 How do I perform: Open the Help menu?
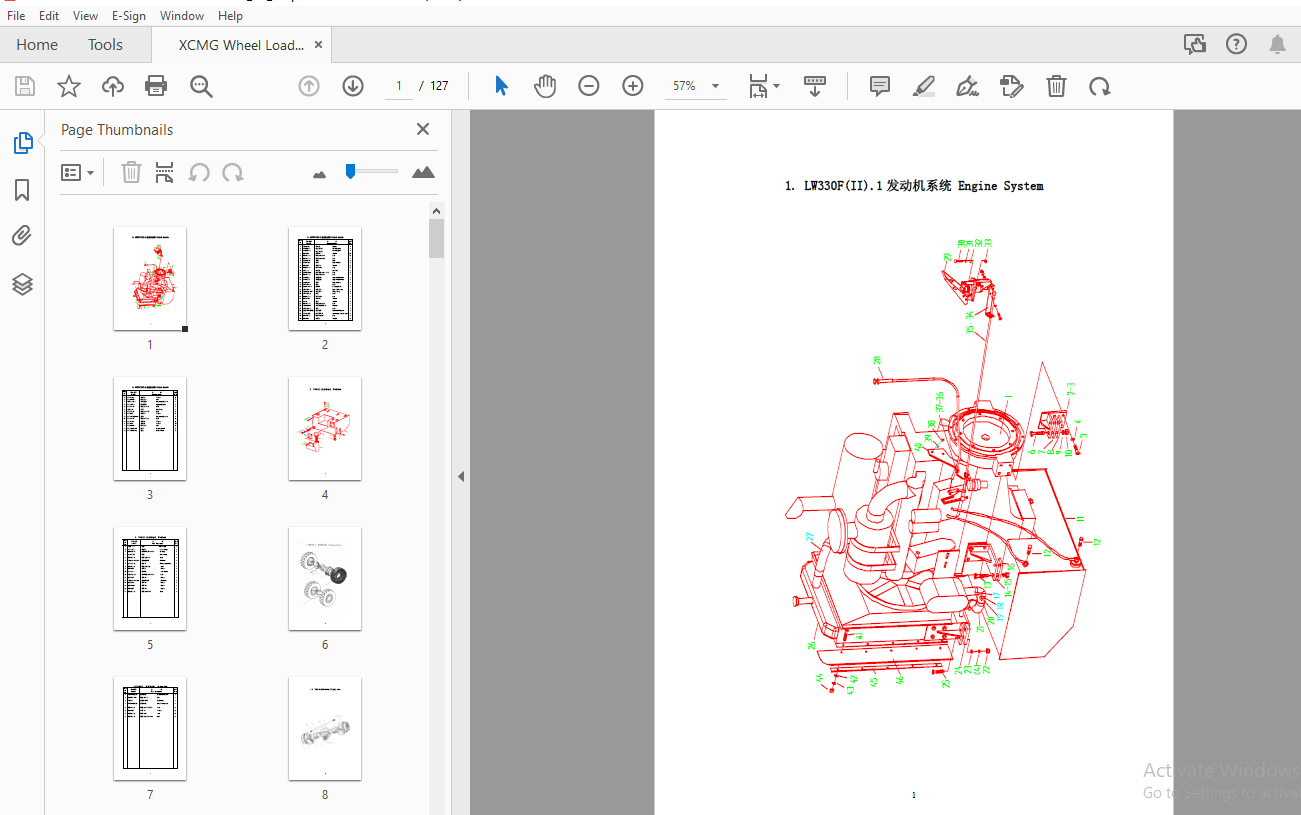[230, 15]
